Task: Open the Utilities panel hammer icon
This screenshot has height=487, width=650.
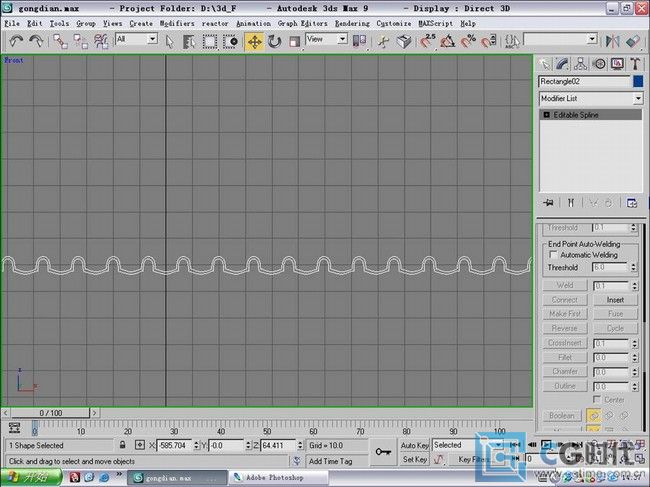Action: (x=635, y=64)
